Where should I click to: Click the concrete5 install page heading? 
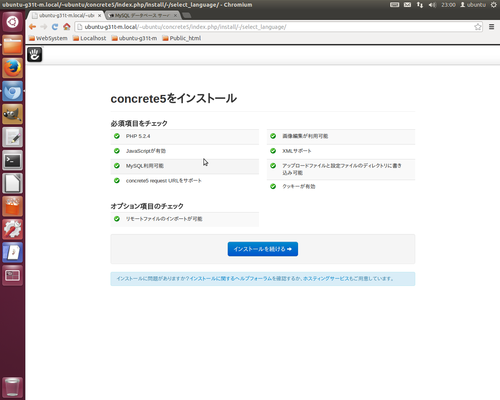pos(174,98)
